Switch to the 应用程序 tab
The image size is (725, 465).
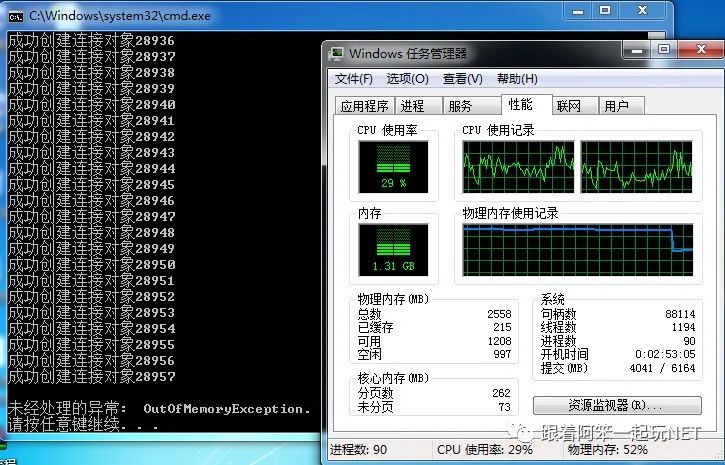pos(365,106)
